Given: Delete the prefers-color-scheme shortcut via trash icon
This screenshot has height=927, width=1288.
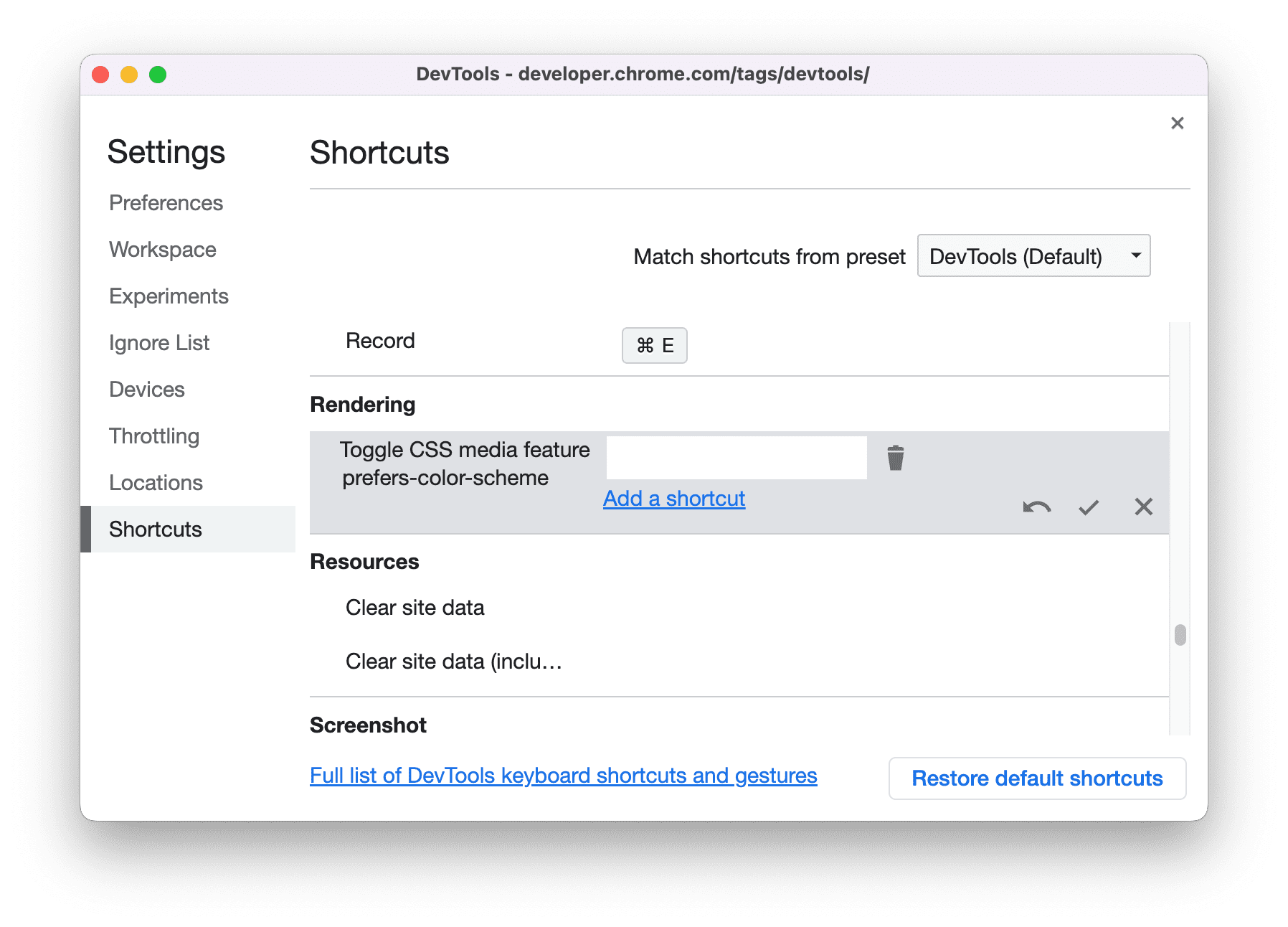Looking at the screenshot, I should point(896,457).
